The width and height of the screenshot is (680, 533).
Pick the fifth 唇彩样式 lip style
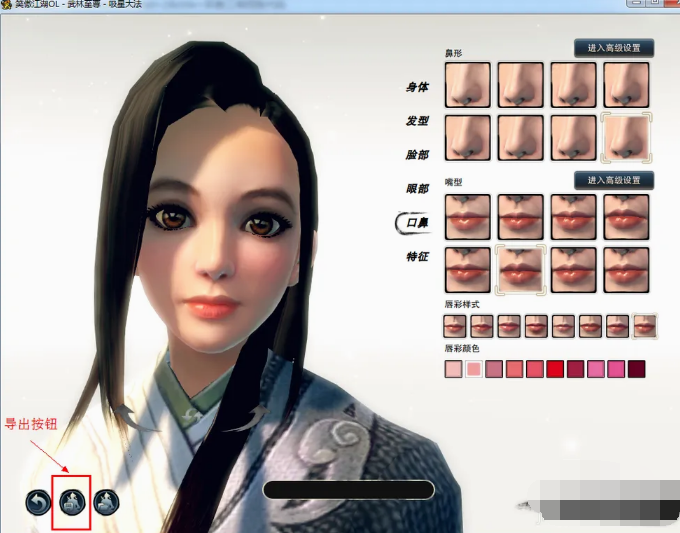(563, 326)
